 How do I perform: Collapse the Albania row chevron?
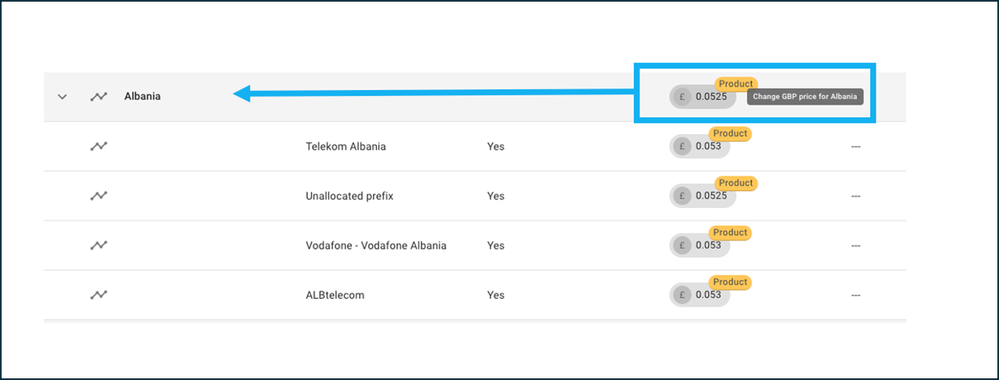pyautogui.click(x=62, y=97)
